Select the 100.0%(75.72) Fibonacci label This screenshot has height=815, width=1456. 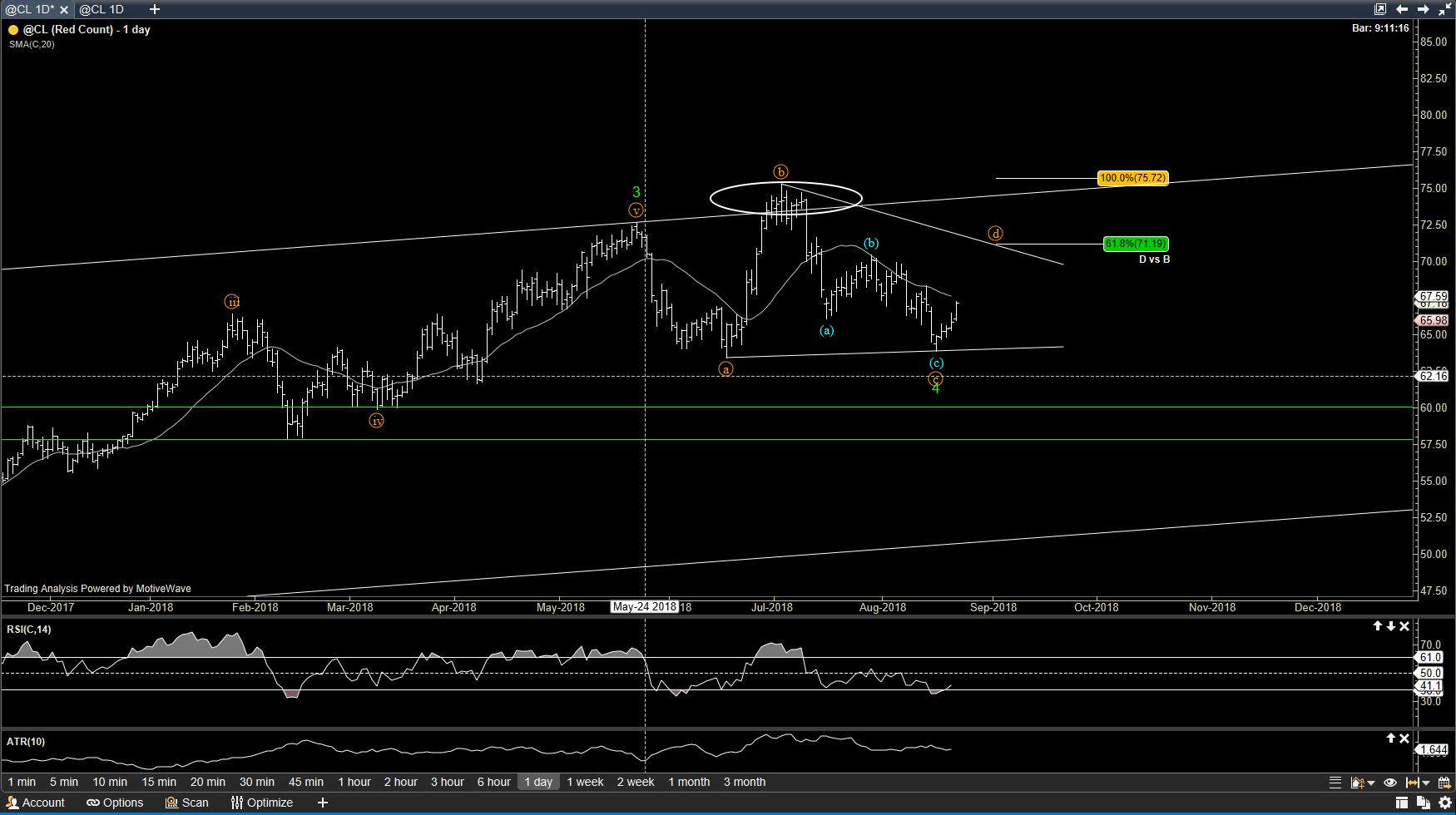(1133, 178)
